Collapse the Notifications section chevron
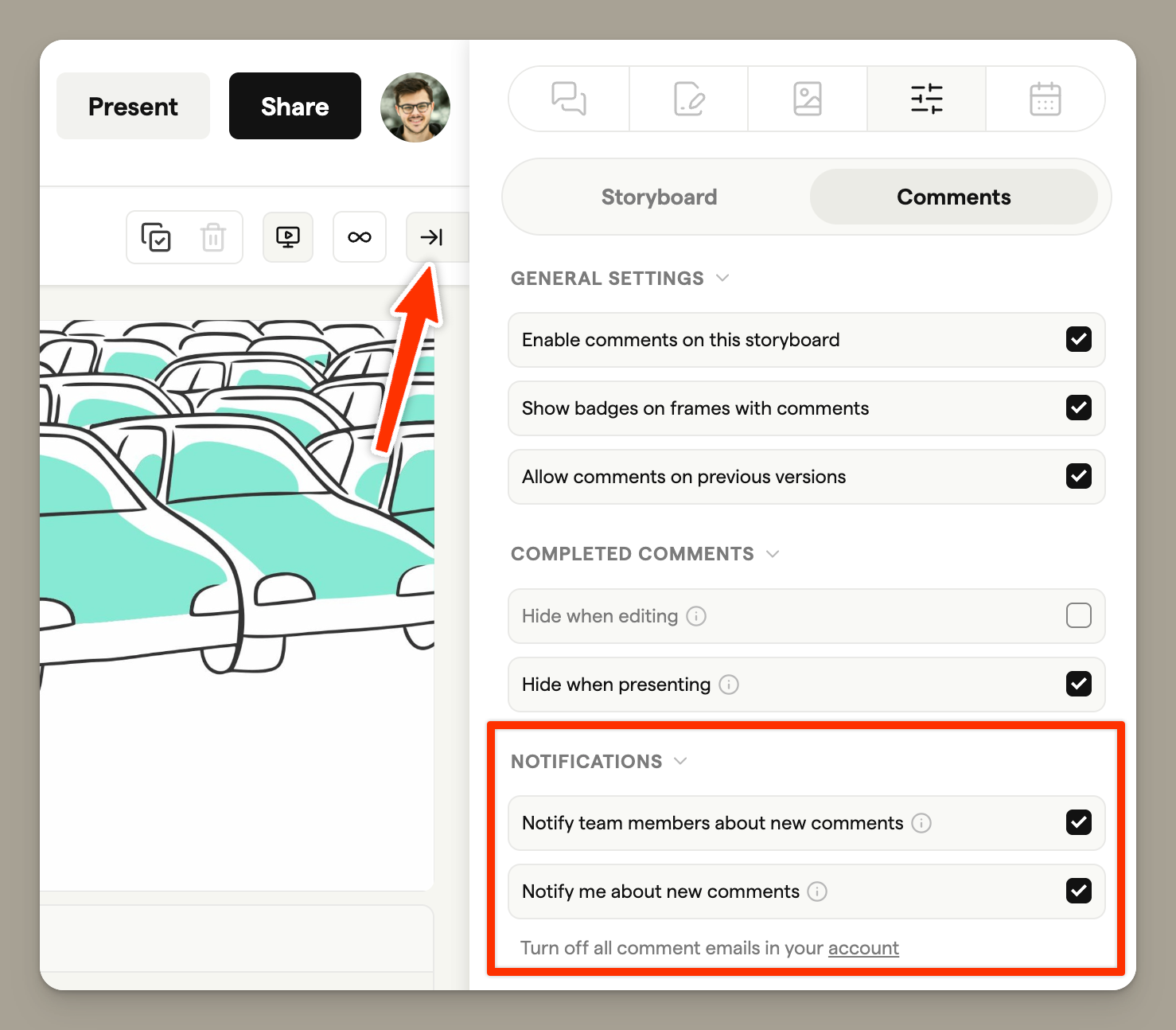The height and width of the screenshot is (1030, 1176). coord(680,761)
